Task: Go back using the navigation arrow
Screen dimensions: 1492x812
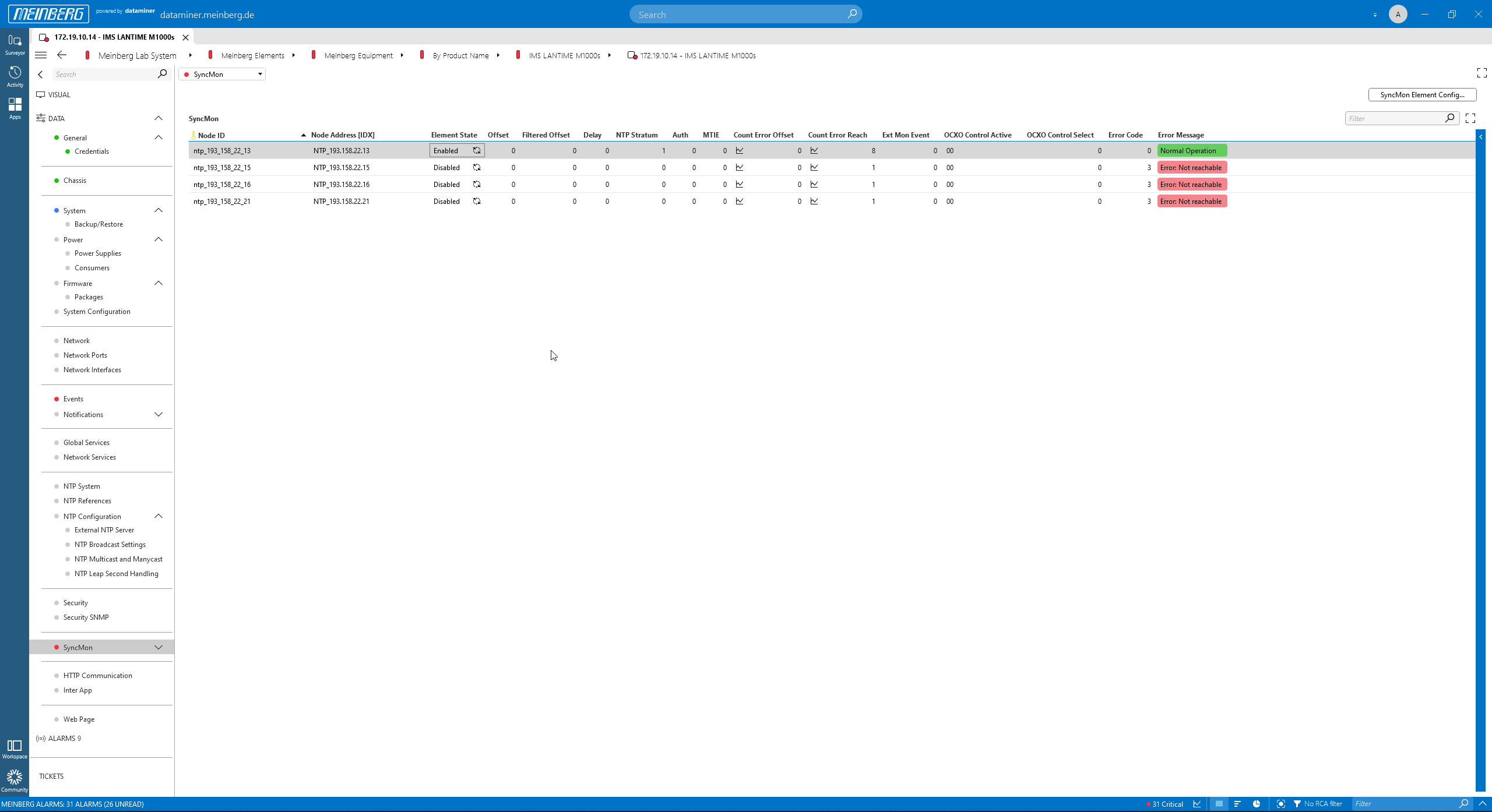Action: (62, 55)
